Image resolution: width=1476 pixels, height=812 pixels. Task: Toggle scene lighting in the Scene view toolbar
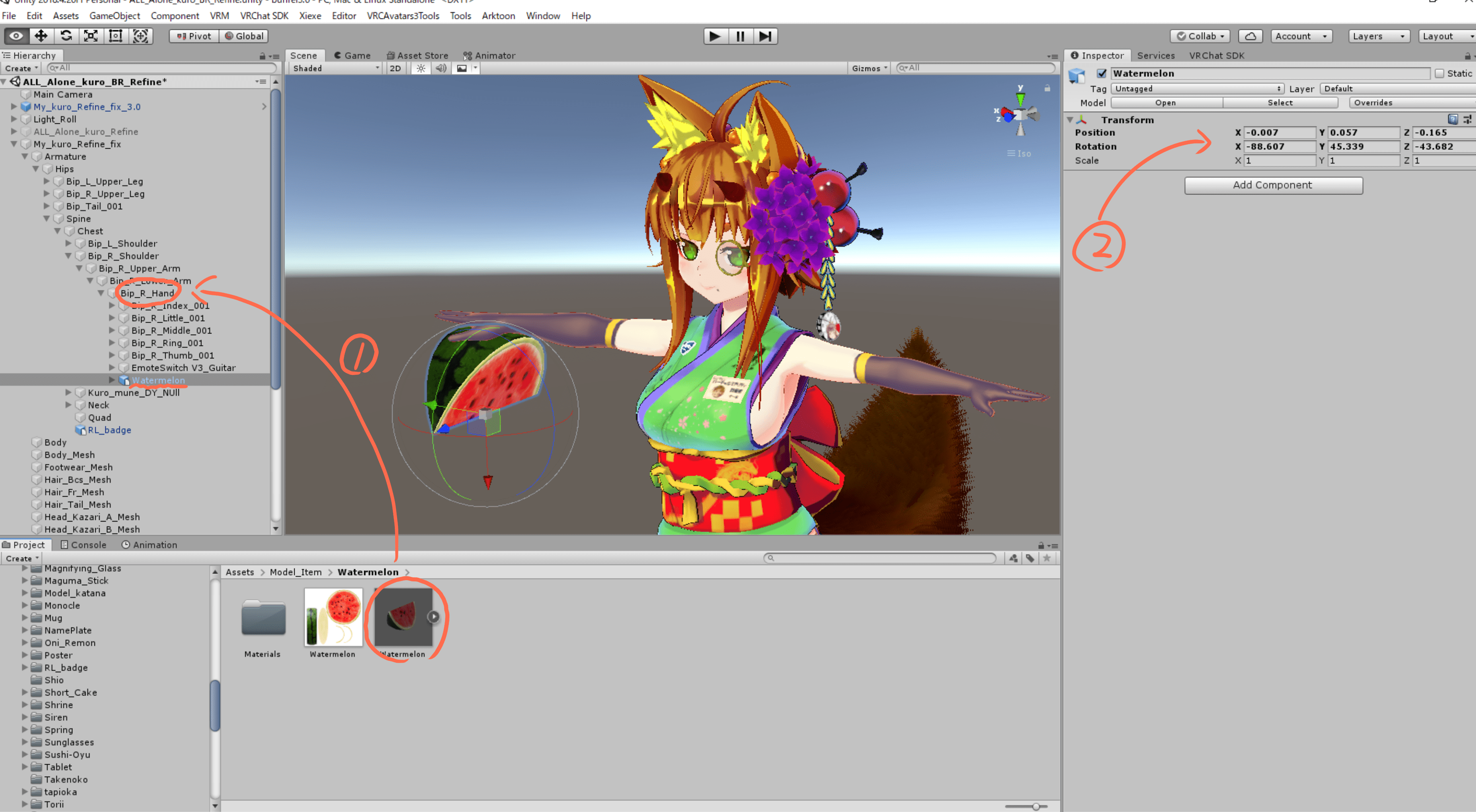[x=420, y=67]
